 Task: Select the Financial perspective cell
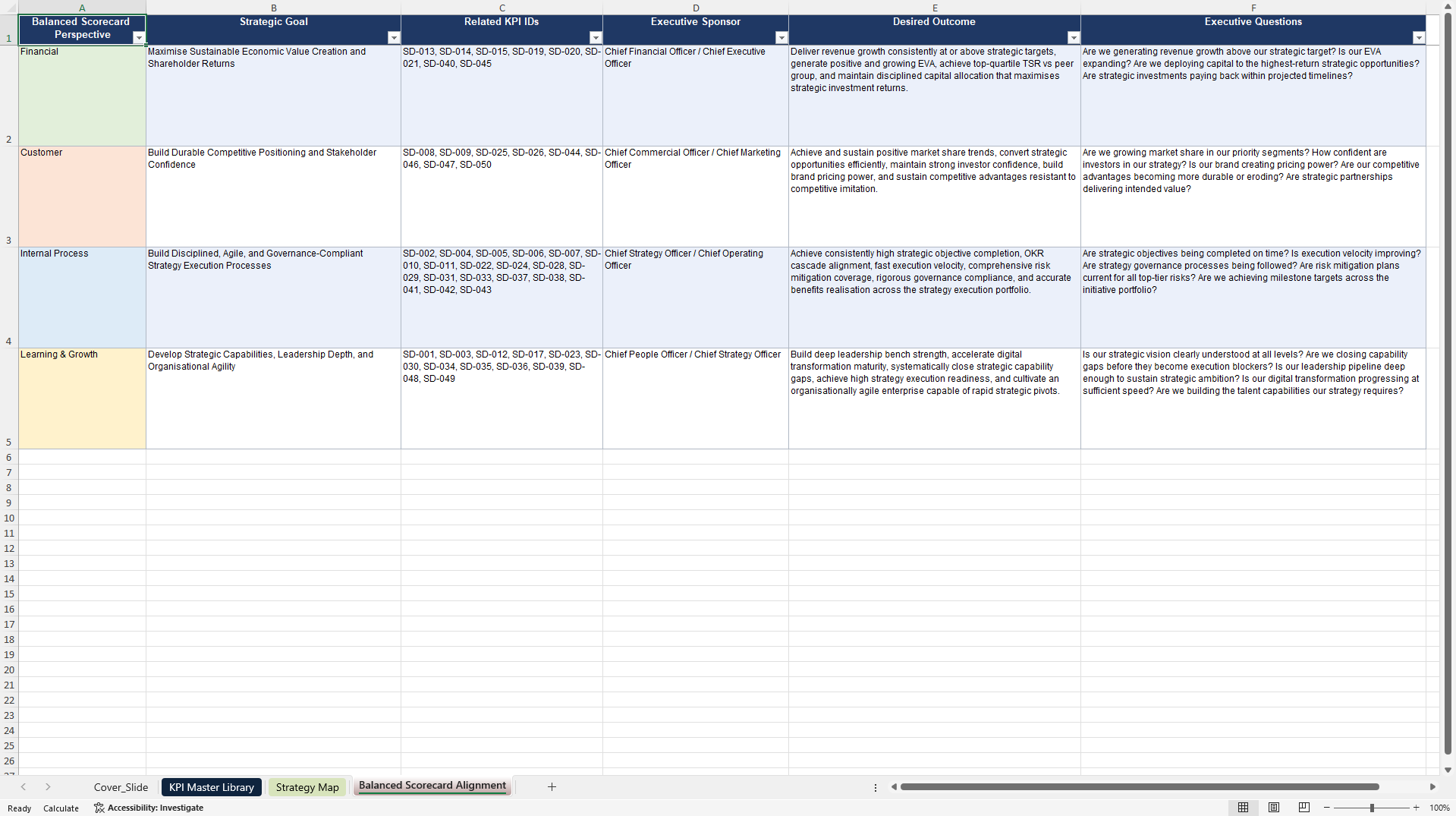click(x=82, y=96)
